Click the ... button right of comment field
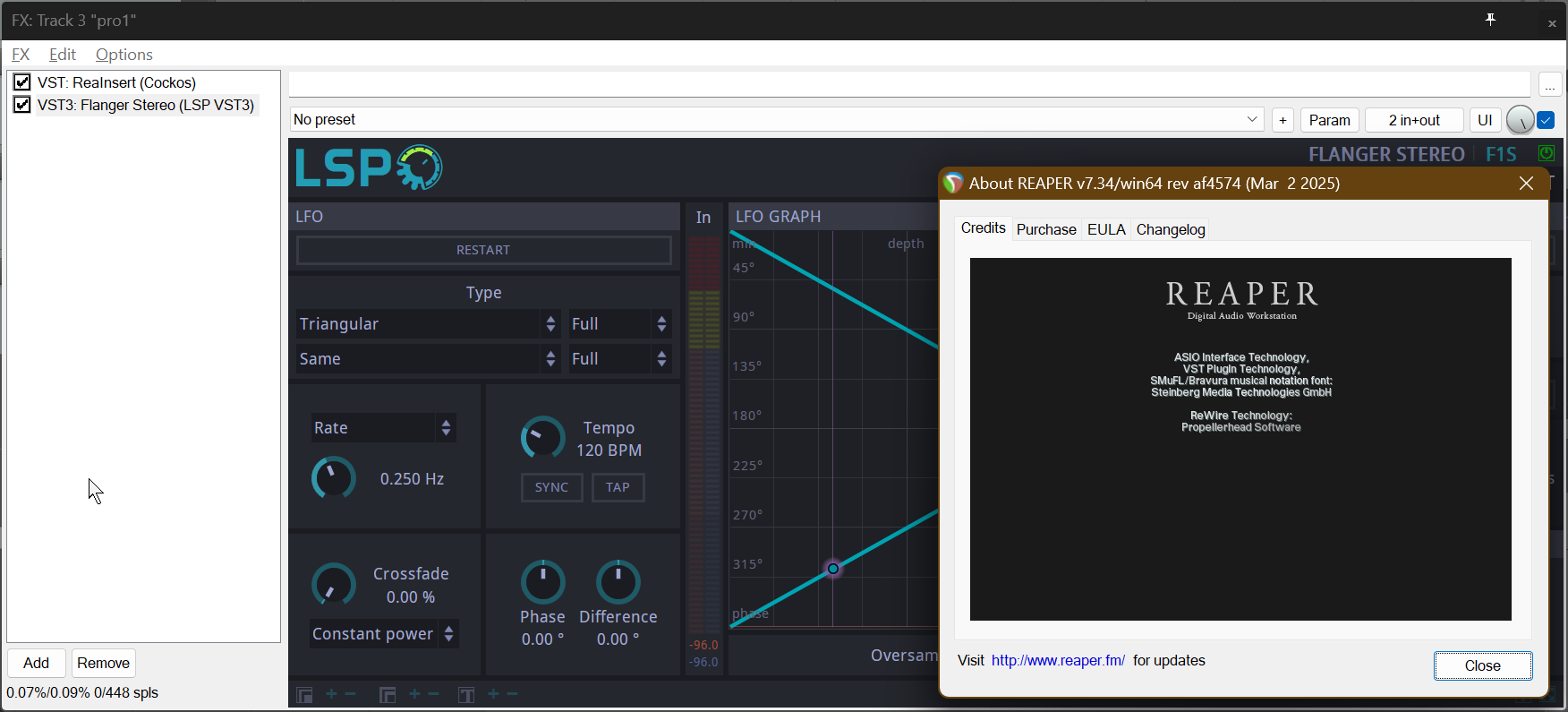Screen dimensions: 1568x712 tap(1550, 85)
